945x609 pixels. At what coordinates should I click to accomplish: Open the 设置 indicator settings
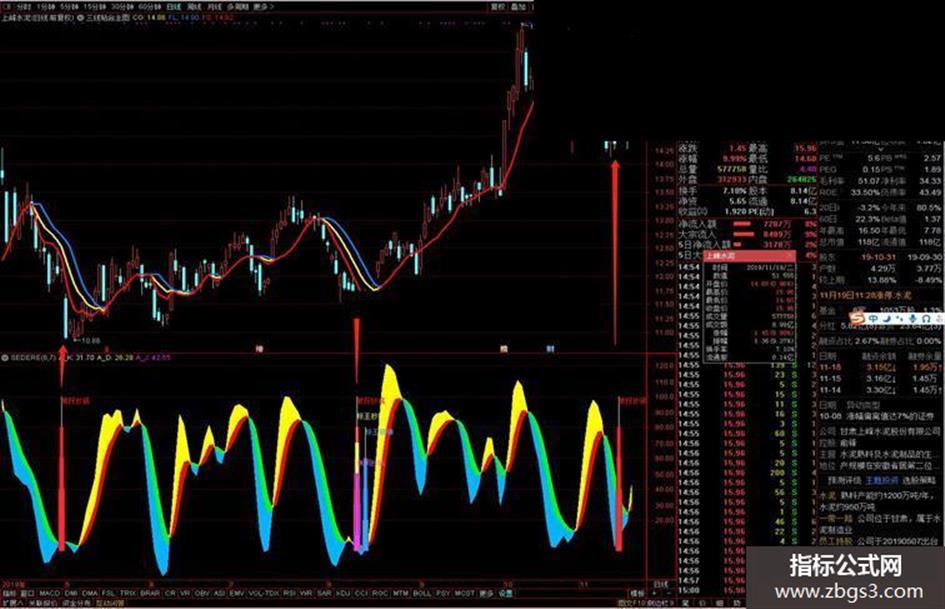[x=505, y=593]
